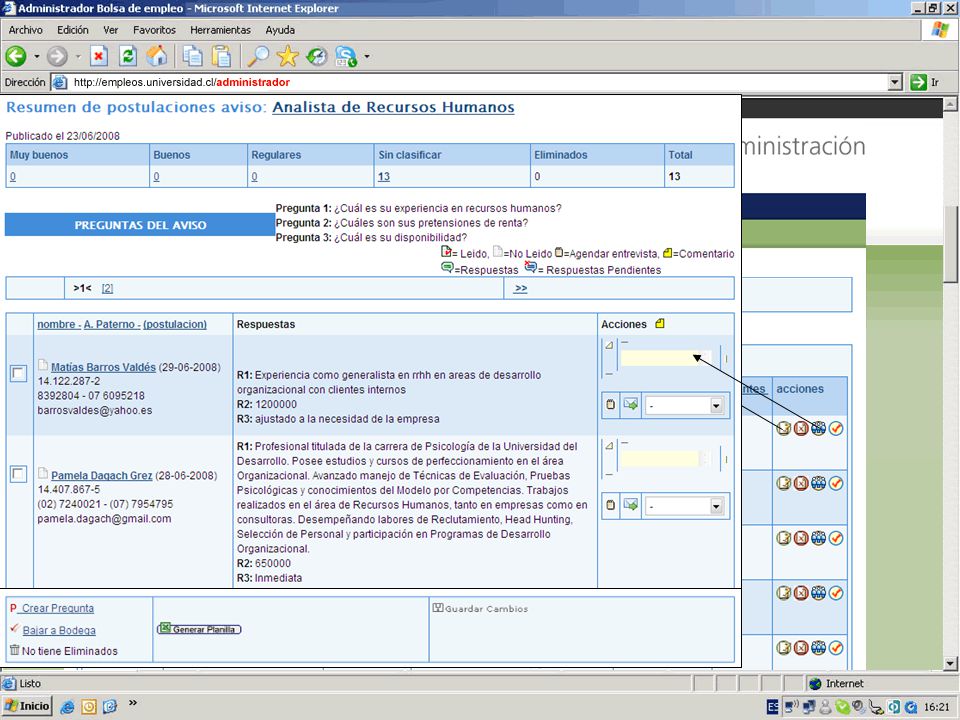Click the Regulares count 0 link
960x720 pixels.
pos(254,176)
